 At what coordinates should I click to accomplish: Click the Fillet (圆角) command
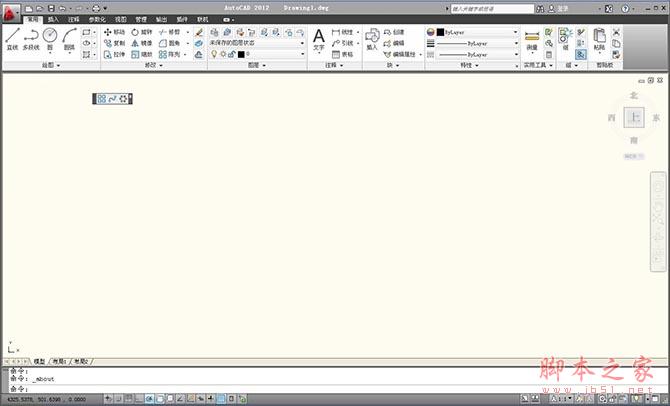tap(169, 43)
